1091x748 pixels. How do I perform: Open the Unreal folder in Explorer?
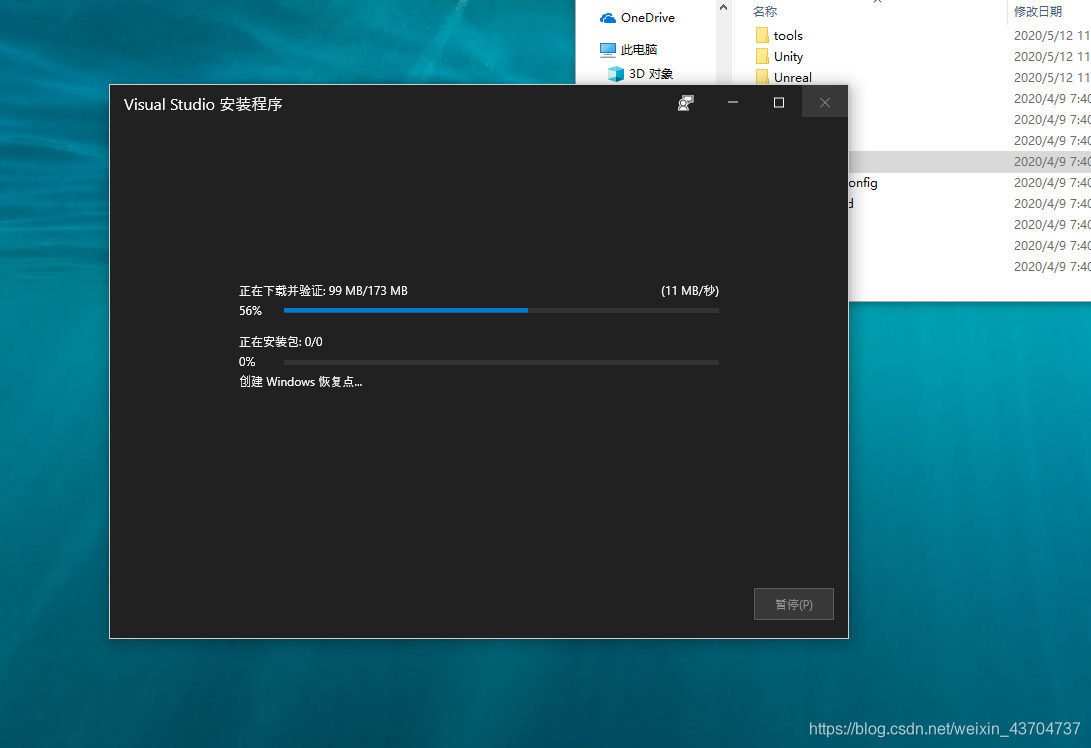[x=793, y=77]
